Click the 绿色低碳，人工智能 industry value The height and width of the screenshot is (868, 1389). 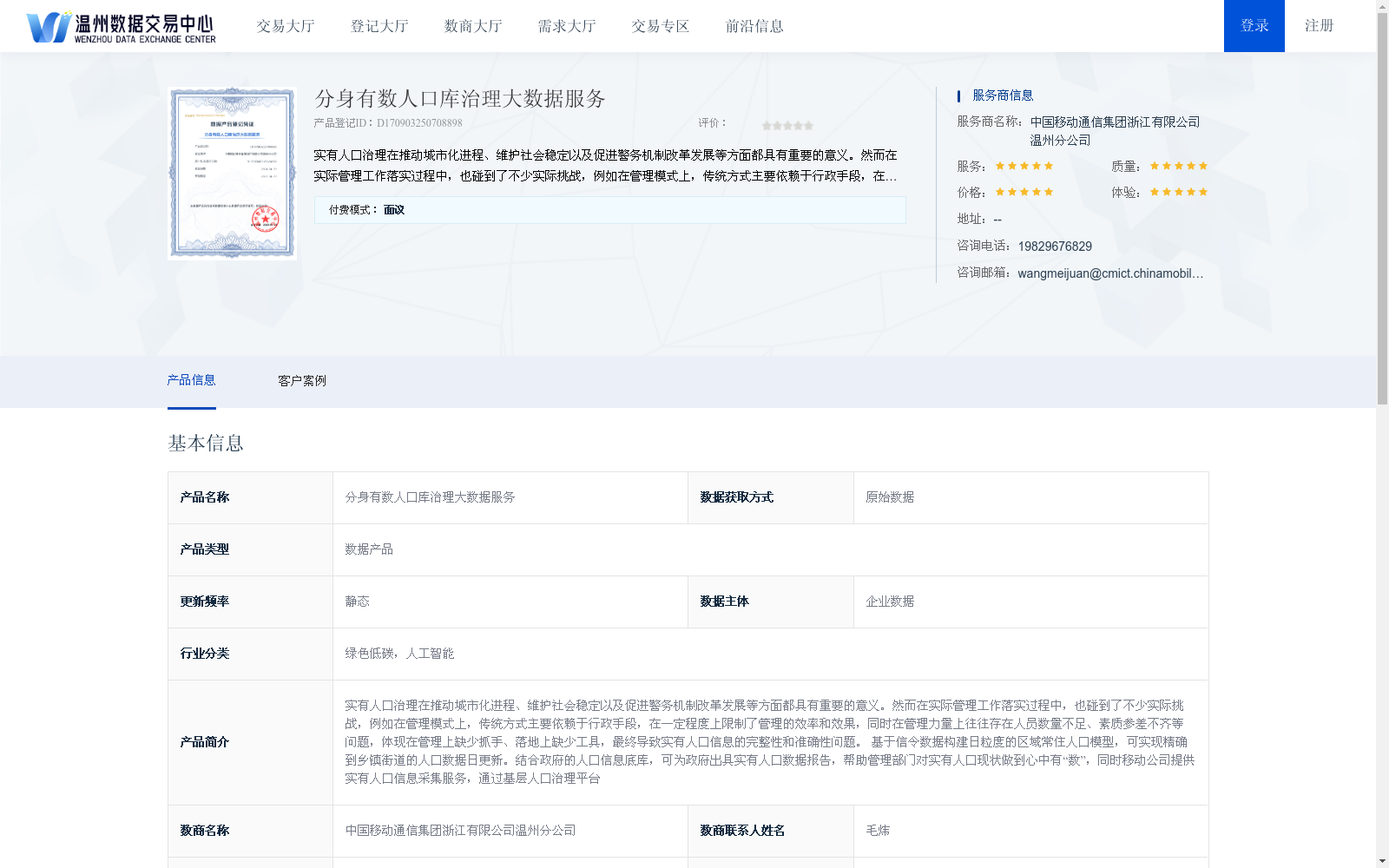pyautogui.click(x=399, y=654)
